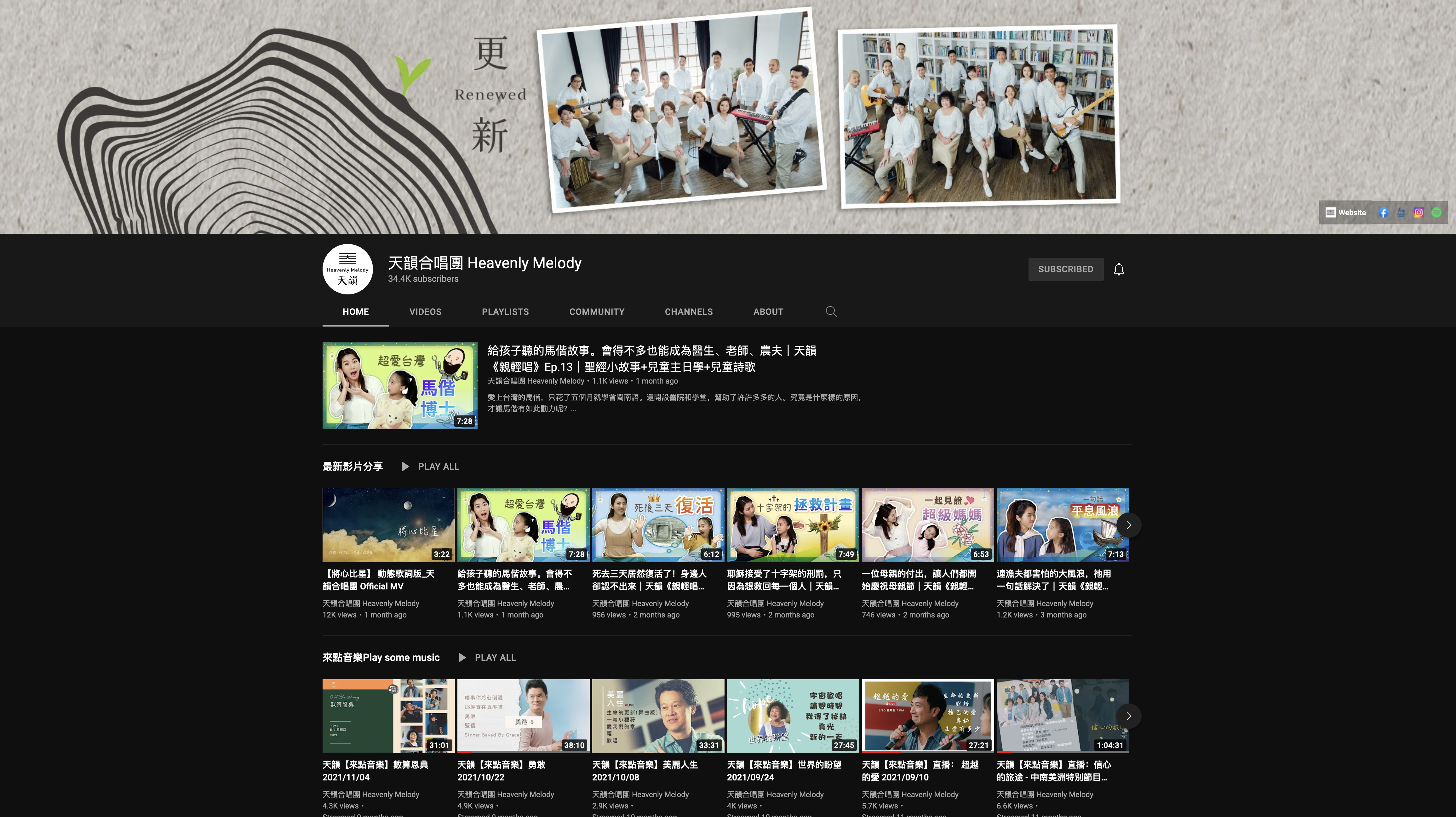Click the notification bell icon
This screenshot has width=1456, height=817.
[1119, 269]
